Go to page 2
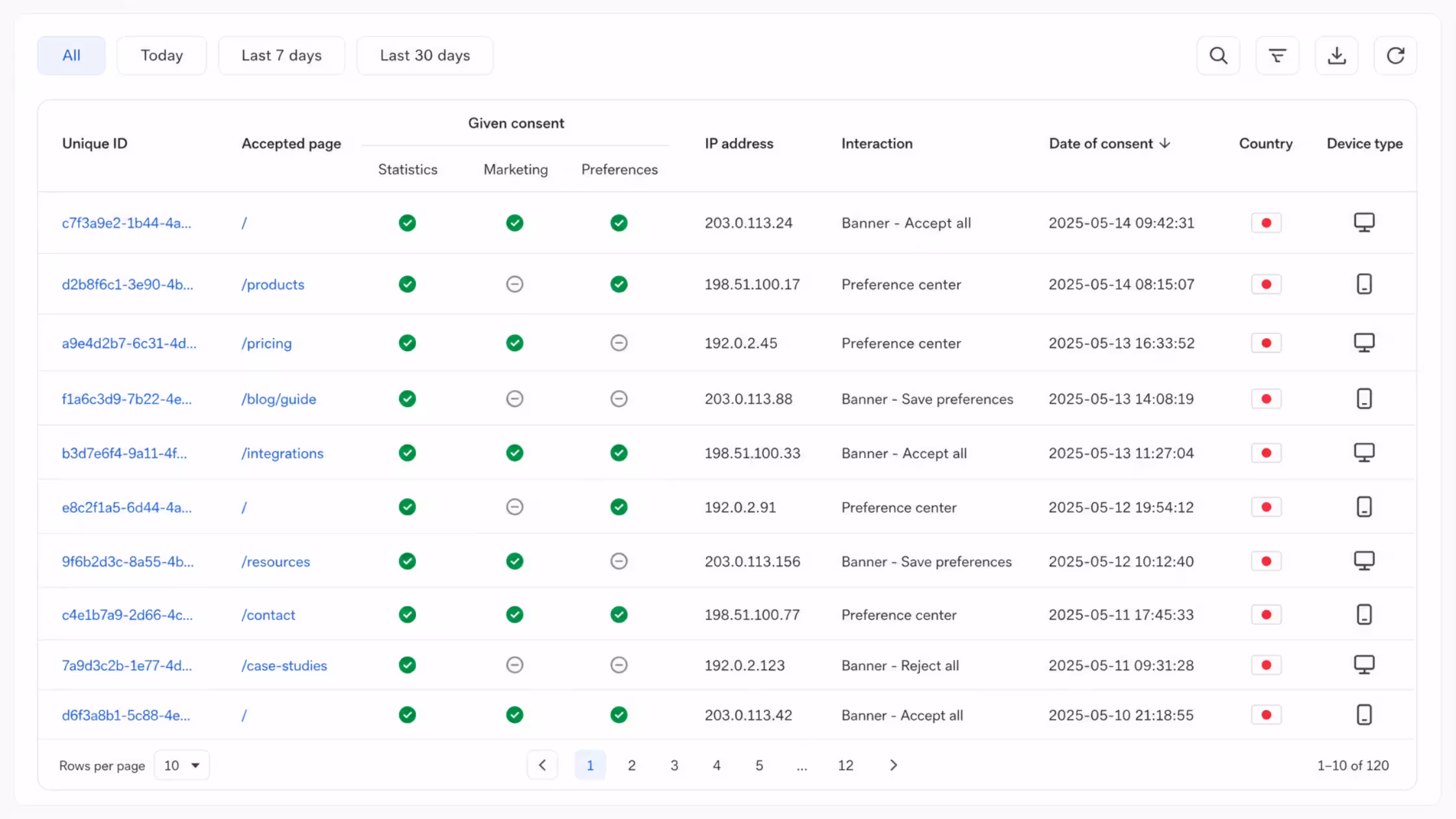Image resolution: width=1456 pixels, height=819 pixels. click(x=631, y=765)
